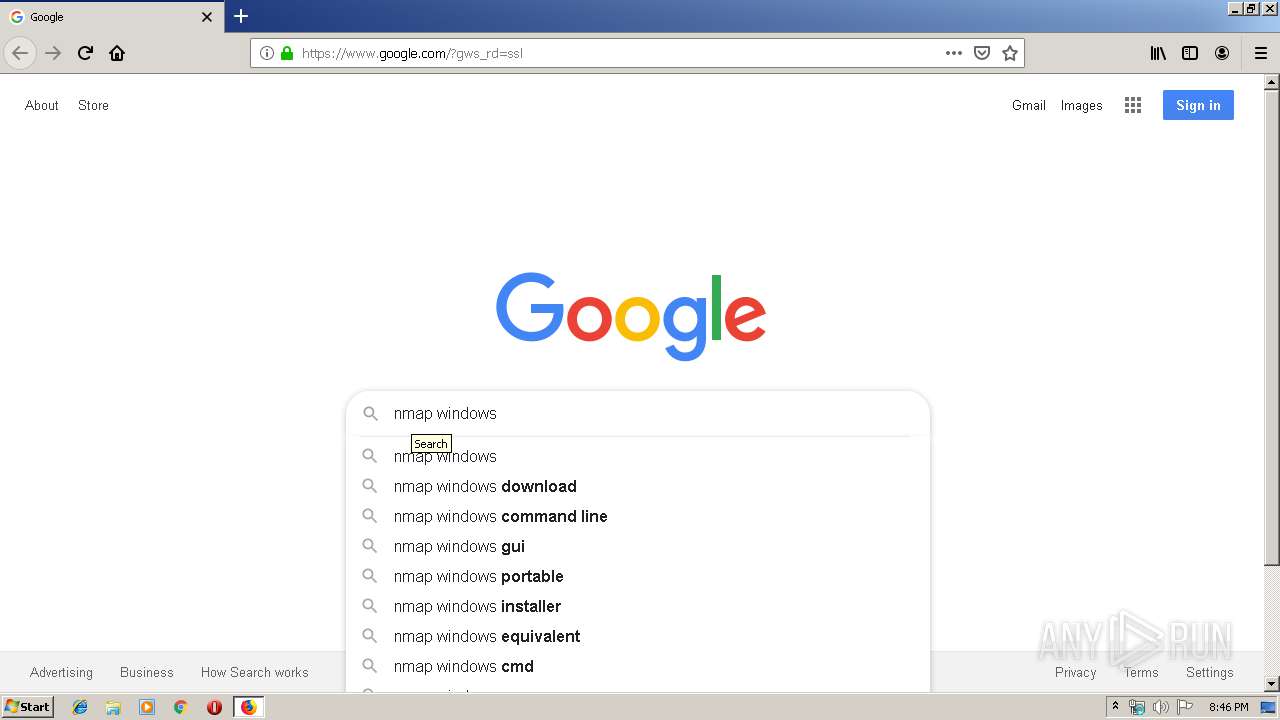Choose suggestion 'nmap windows installer'

[638, 606]
